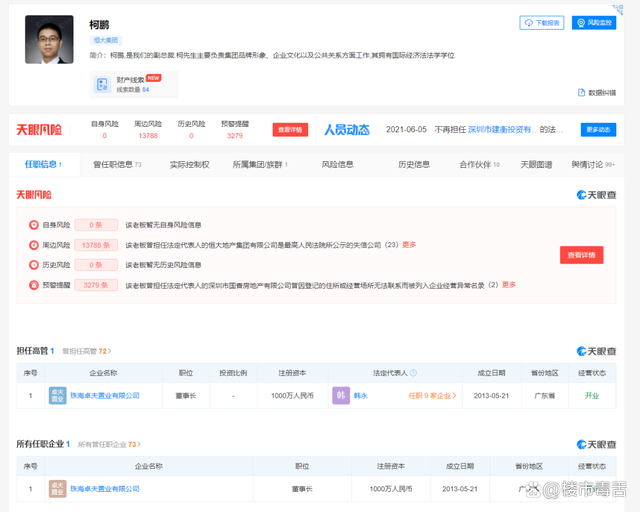Viewport: 640px width, 512px height.
Task: Click the 3279 条 count badge
Action: pos(96,285)
